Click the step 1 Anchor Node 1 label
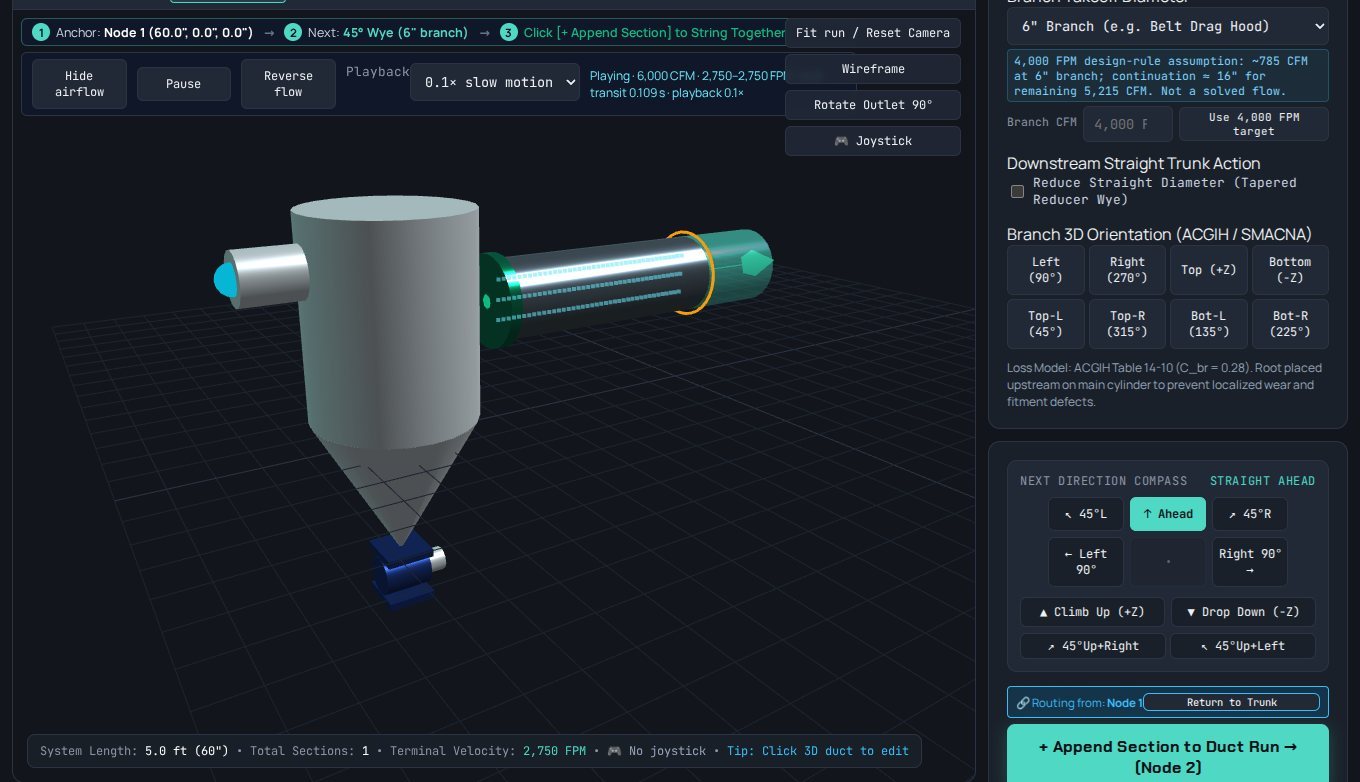Image resolution: width=1360 pixels, height=782 pixels. [x=154, y=33]
